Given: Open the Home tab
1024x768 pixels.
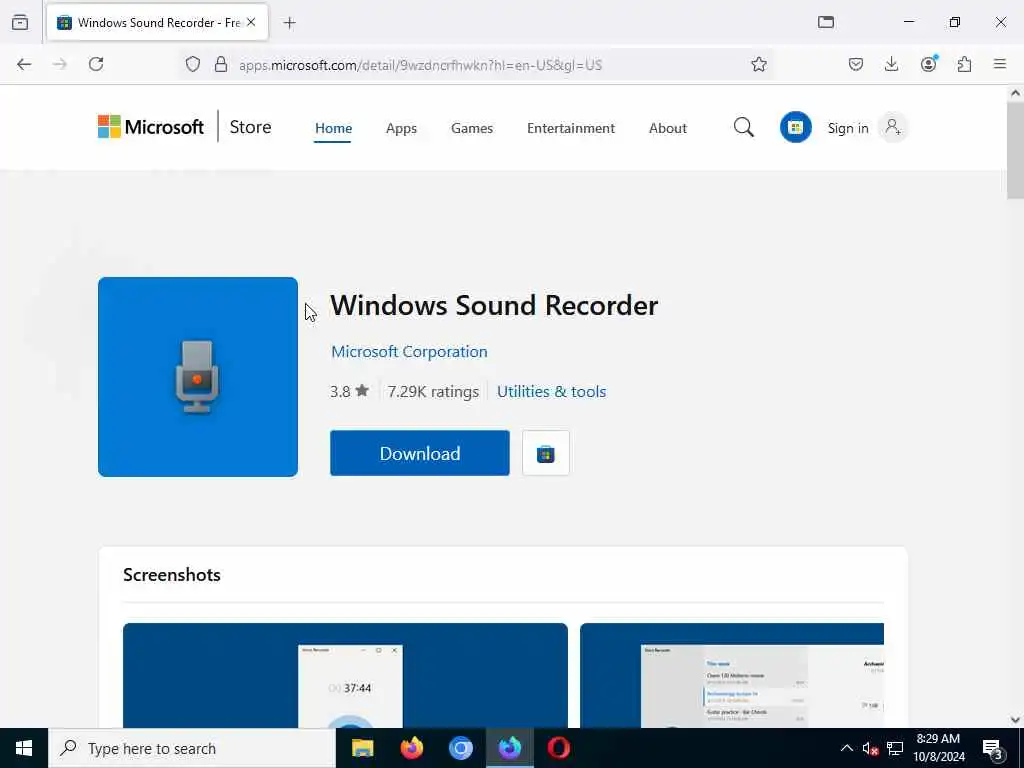Looking at the screenshot, I should click(333, 128).
